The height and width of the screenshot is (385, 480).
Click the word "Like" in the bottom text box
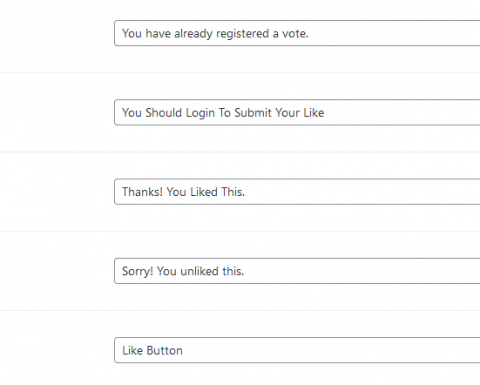[132, 351]
